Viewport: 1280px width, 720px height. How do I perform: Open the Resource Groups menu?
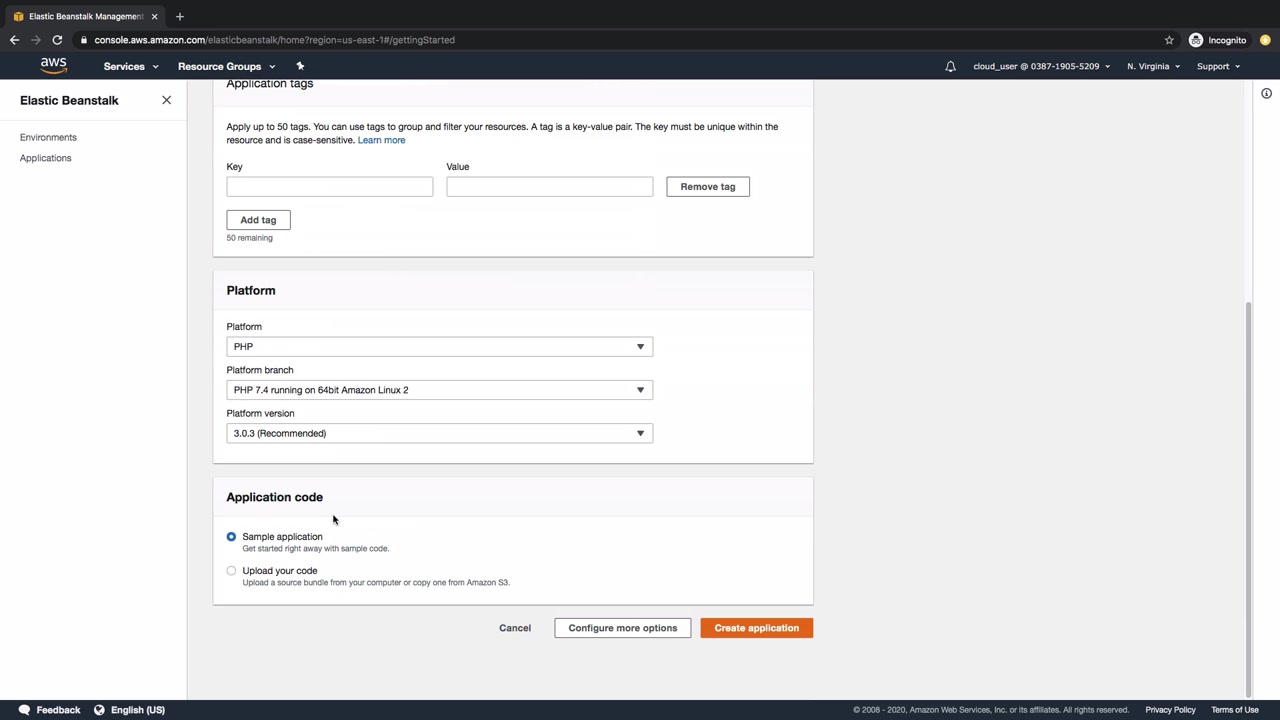[x=226, y=66]
